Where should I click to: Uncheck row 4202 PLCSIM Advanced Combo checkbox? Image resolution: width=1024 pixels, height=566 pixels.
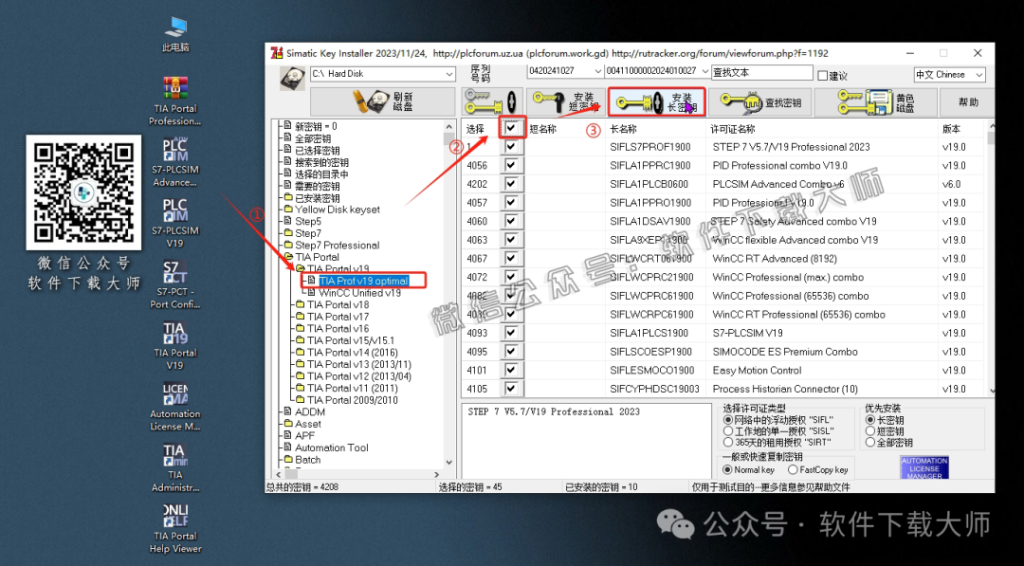[511, 184]
